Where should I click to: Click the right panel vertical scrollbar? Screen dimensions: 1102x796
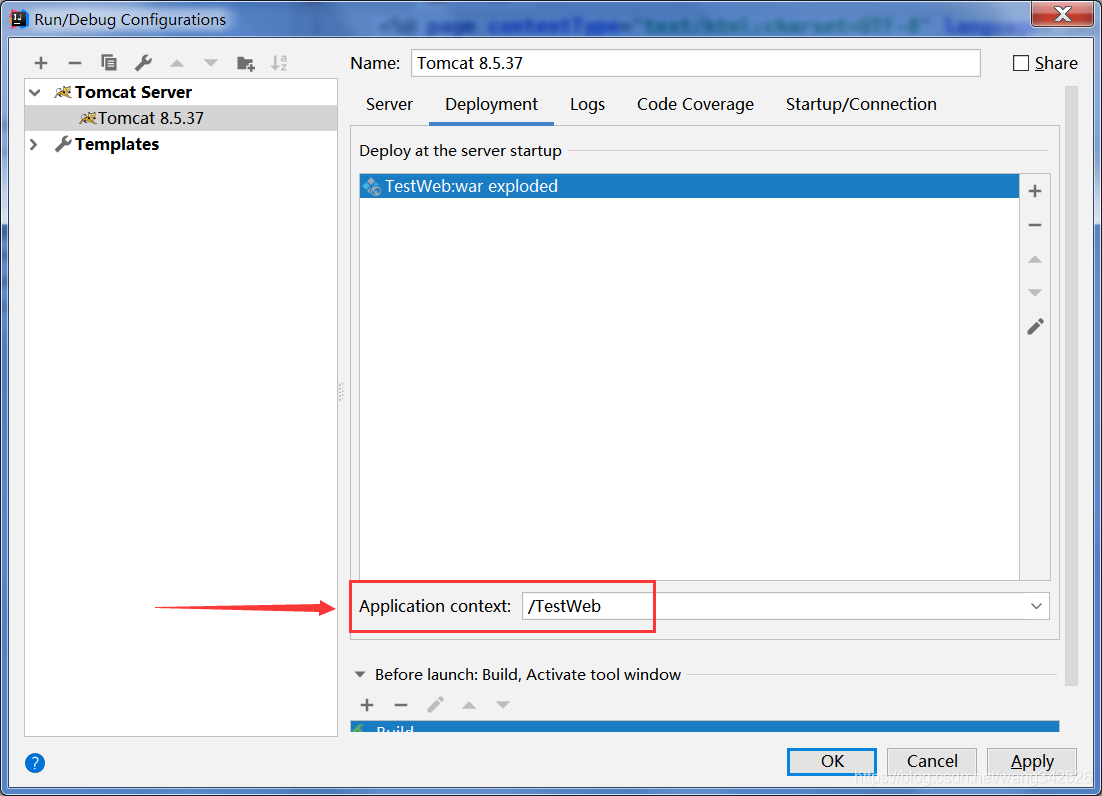tap(1071, 386)
